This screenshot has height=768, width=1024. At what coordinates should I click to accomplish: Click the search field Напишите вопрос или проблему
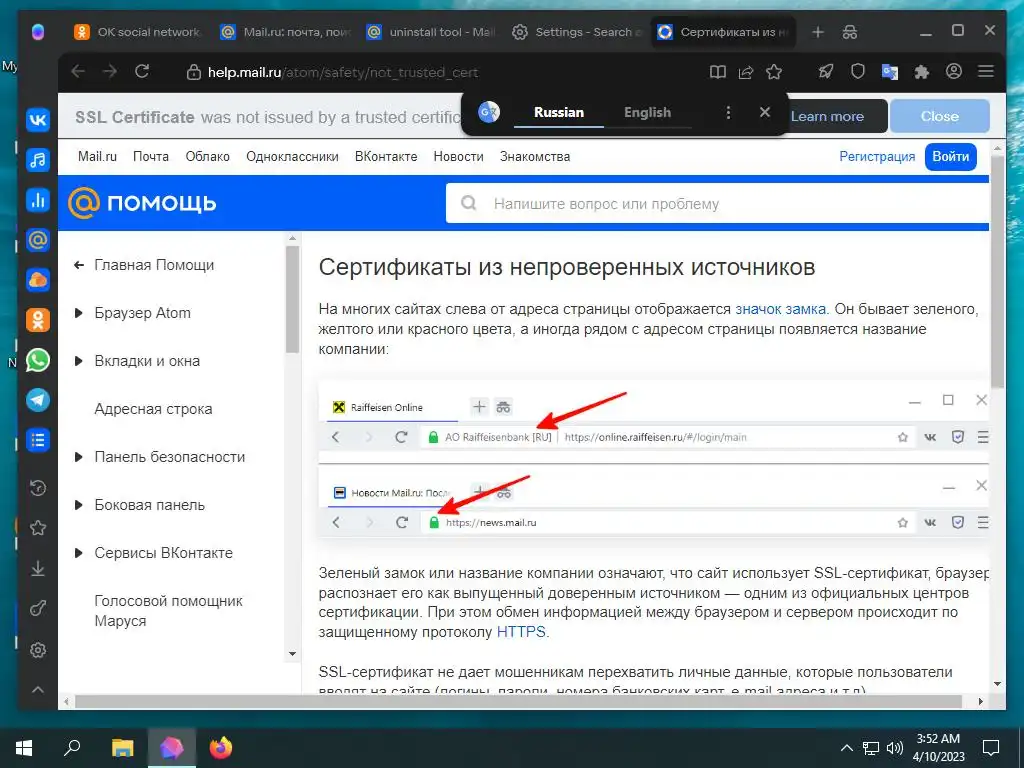point(717,203)
